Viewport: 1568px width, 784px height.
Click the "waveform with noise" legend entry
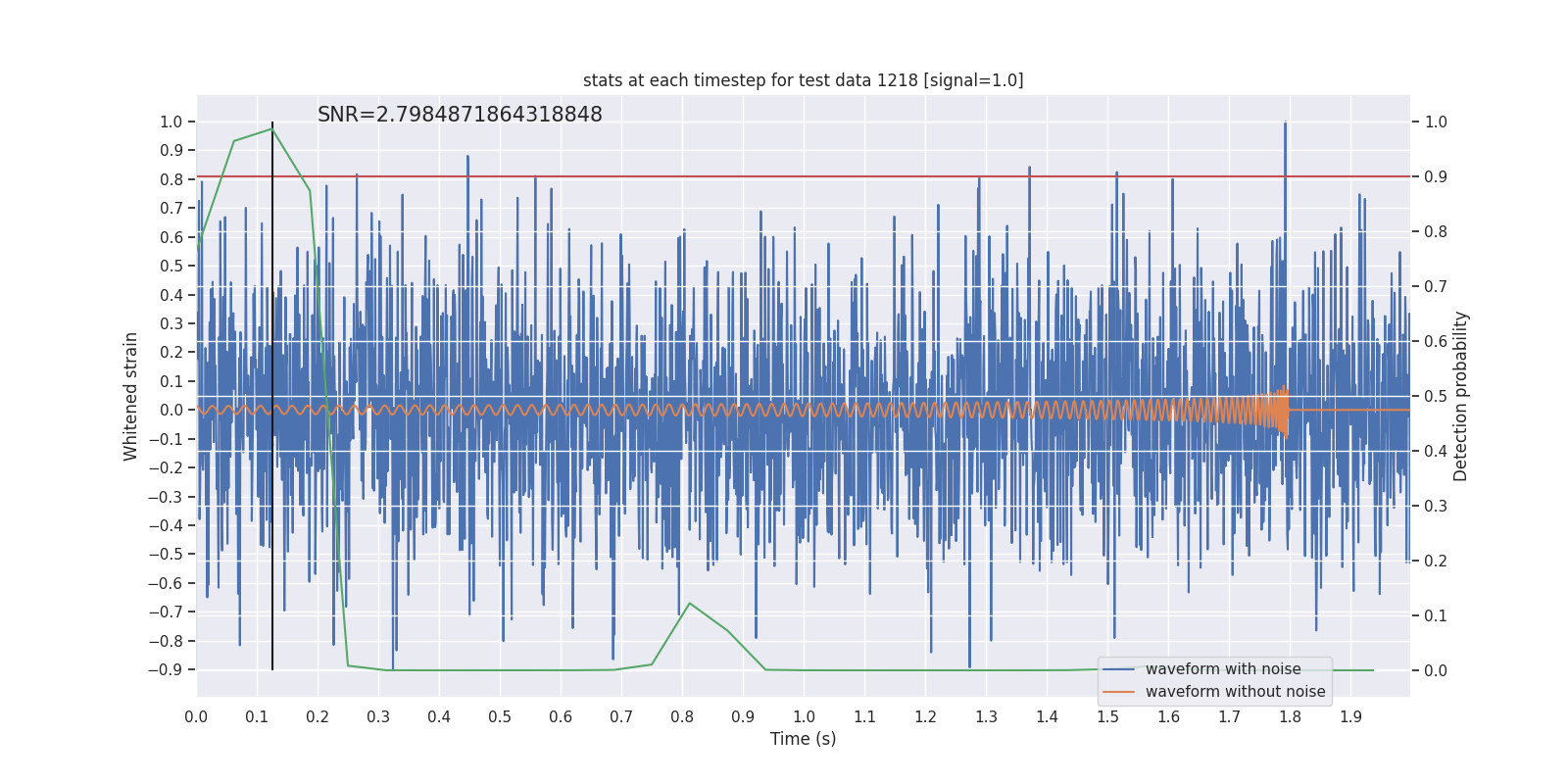1223,669
